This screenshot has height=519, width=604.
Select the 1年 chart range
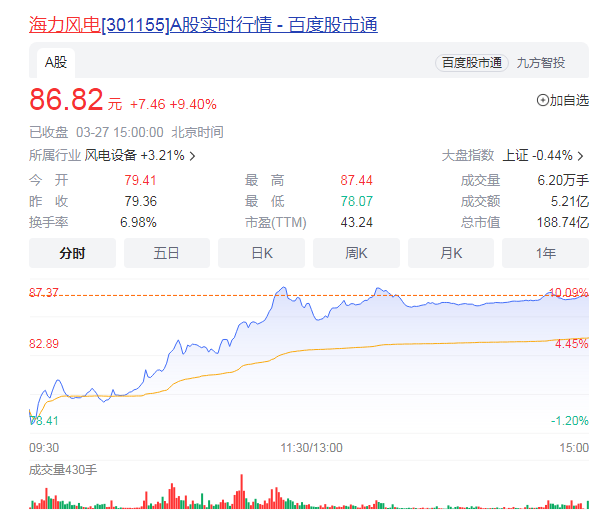click(x=546, y=253)
